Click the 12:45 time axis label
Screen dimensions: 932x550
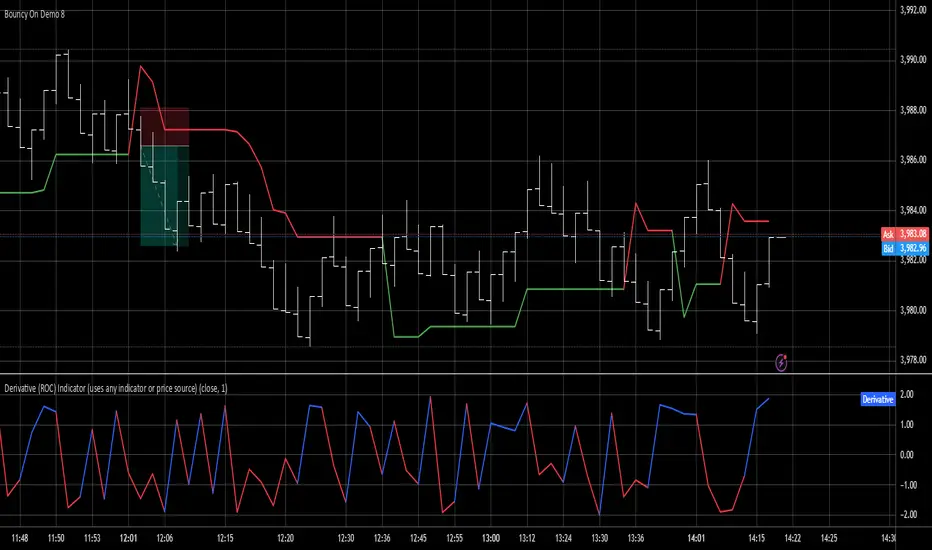(418, 538)
